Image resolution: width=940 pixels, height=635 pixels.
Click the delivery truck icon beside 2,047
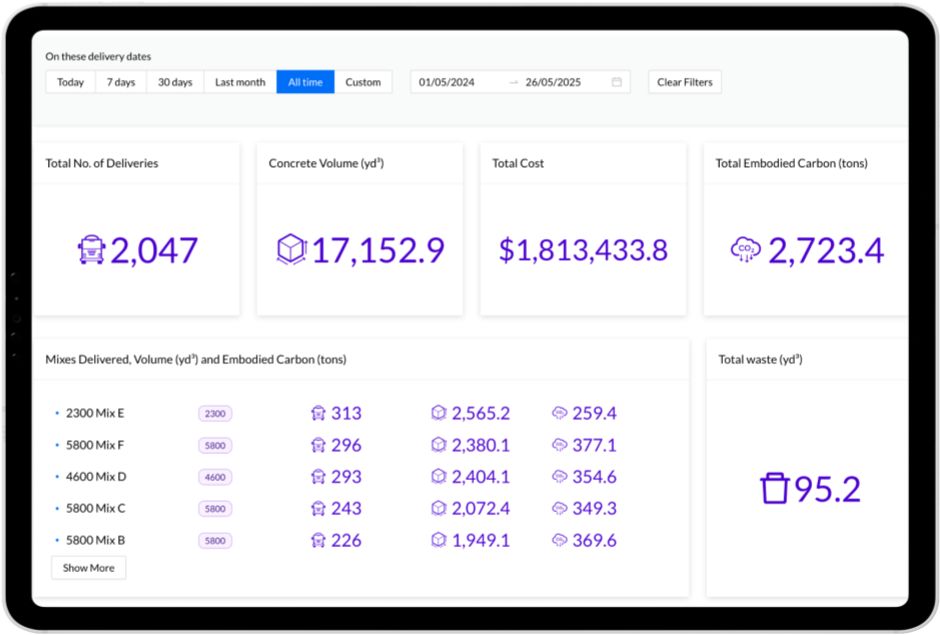click(x=91, y=249)
